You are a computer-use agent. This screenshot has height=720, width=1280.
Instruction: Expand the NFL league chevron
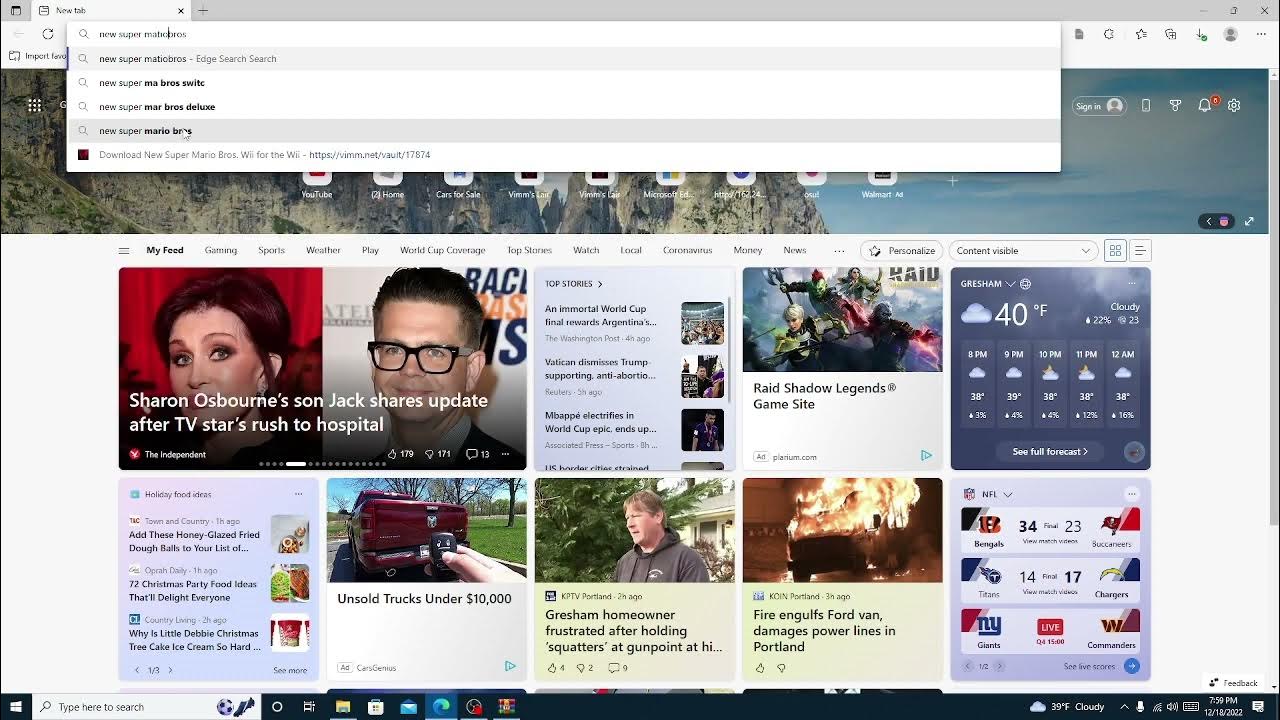[1007, 494]
